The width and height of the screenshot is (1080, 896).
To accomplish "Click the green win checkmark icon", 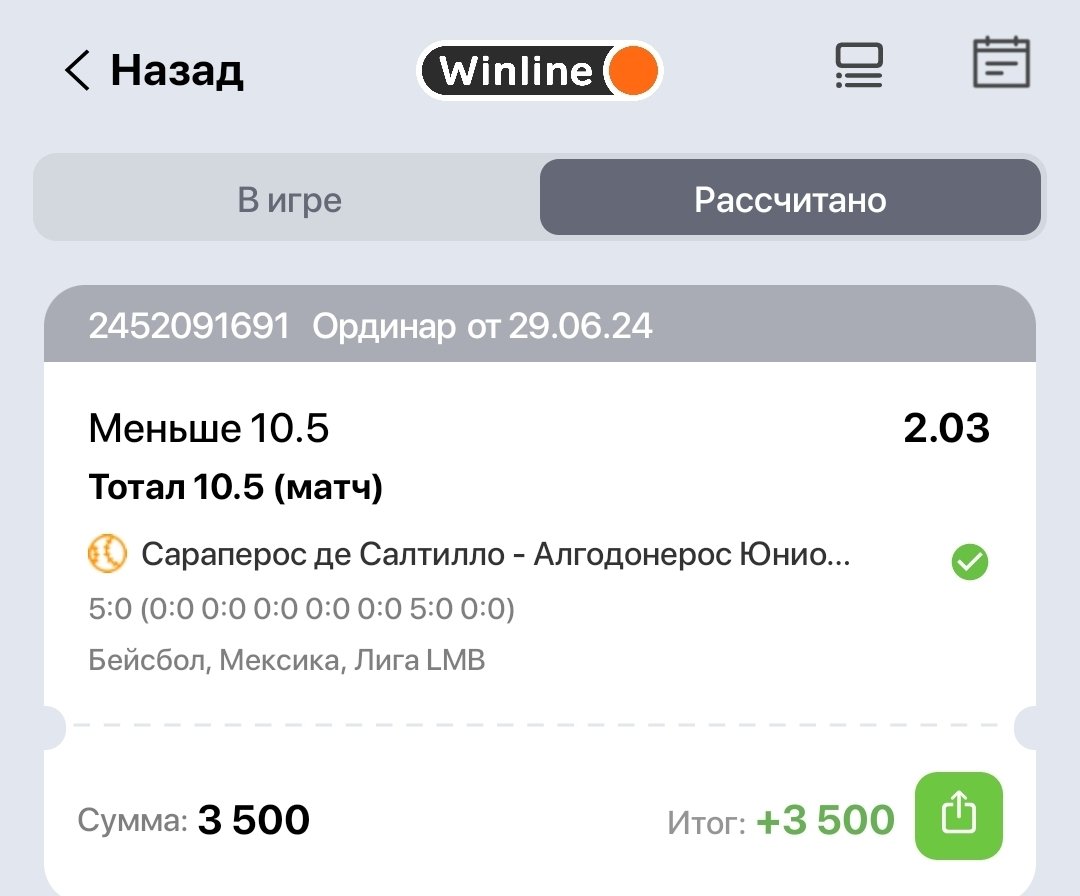I will 969,563.
